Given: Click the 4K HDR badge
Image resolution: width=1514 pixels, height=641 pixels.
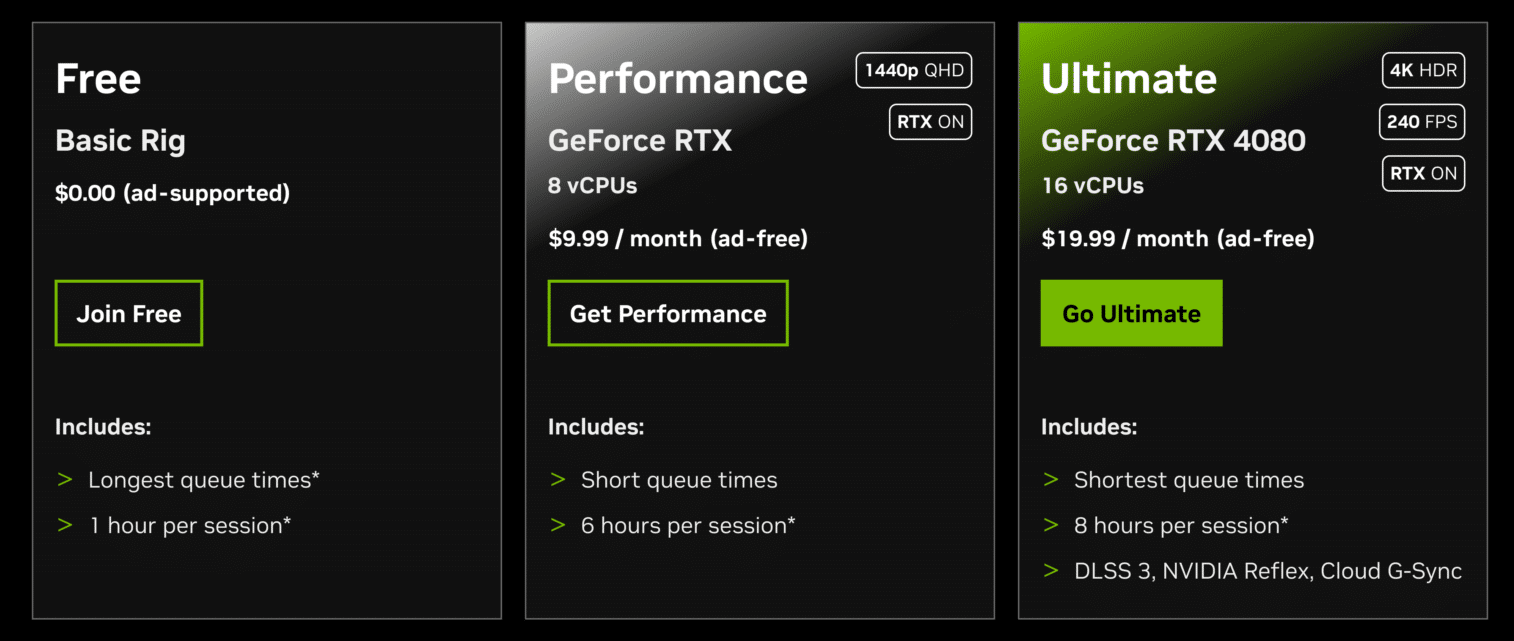Looking at the screenshot, I should pos(1423,71).
